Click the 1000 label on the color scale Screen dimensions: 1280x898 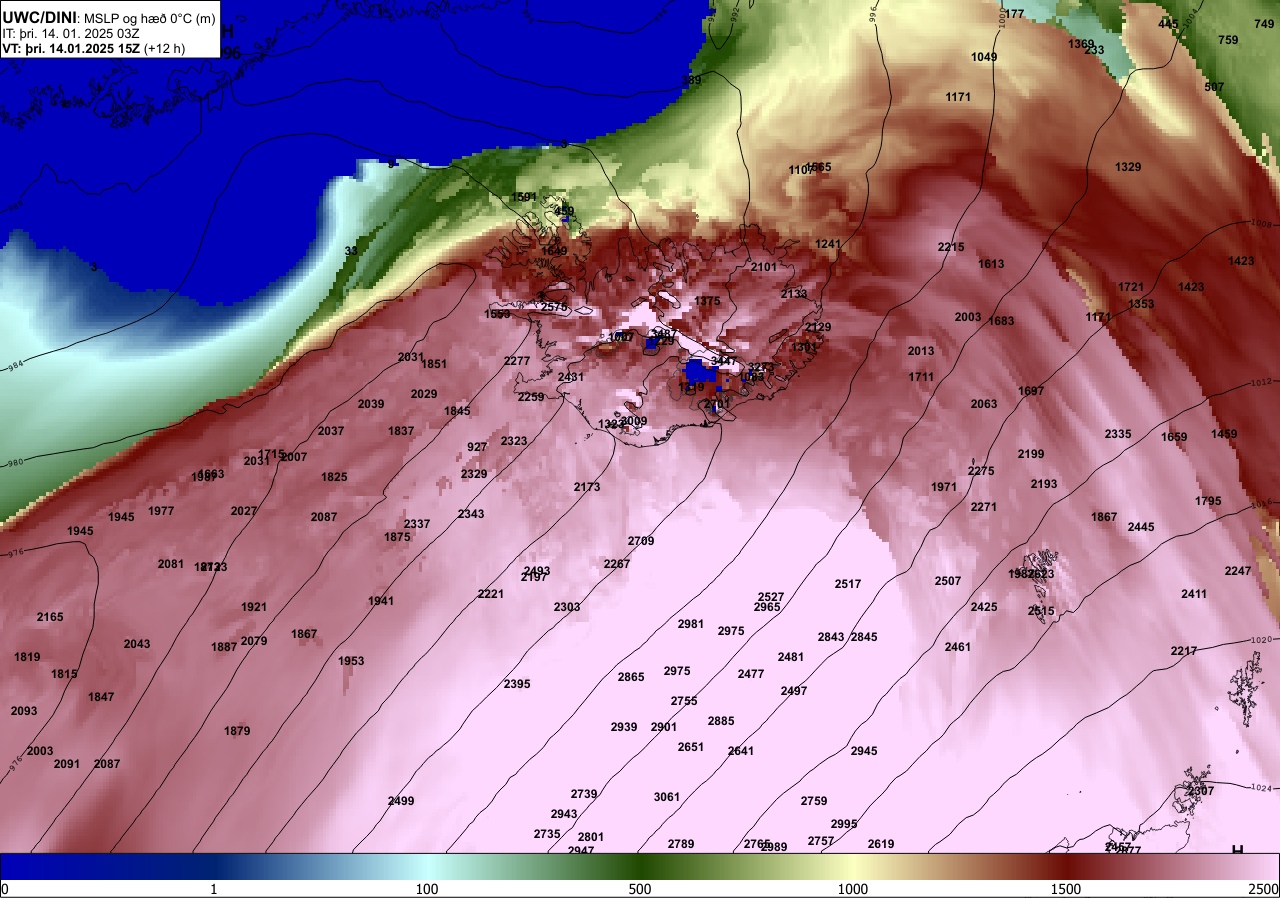(852, 889)
